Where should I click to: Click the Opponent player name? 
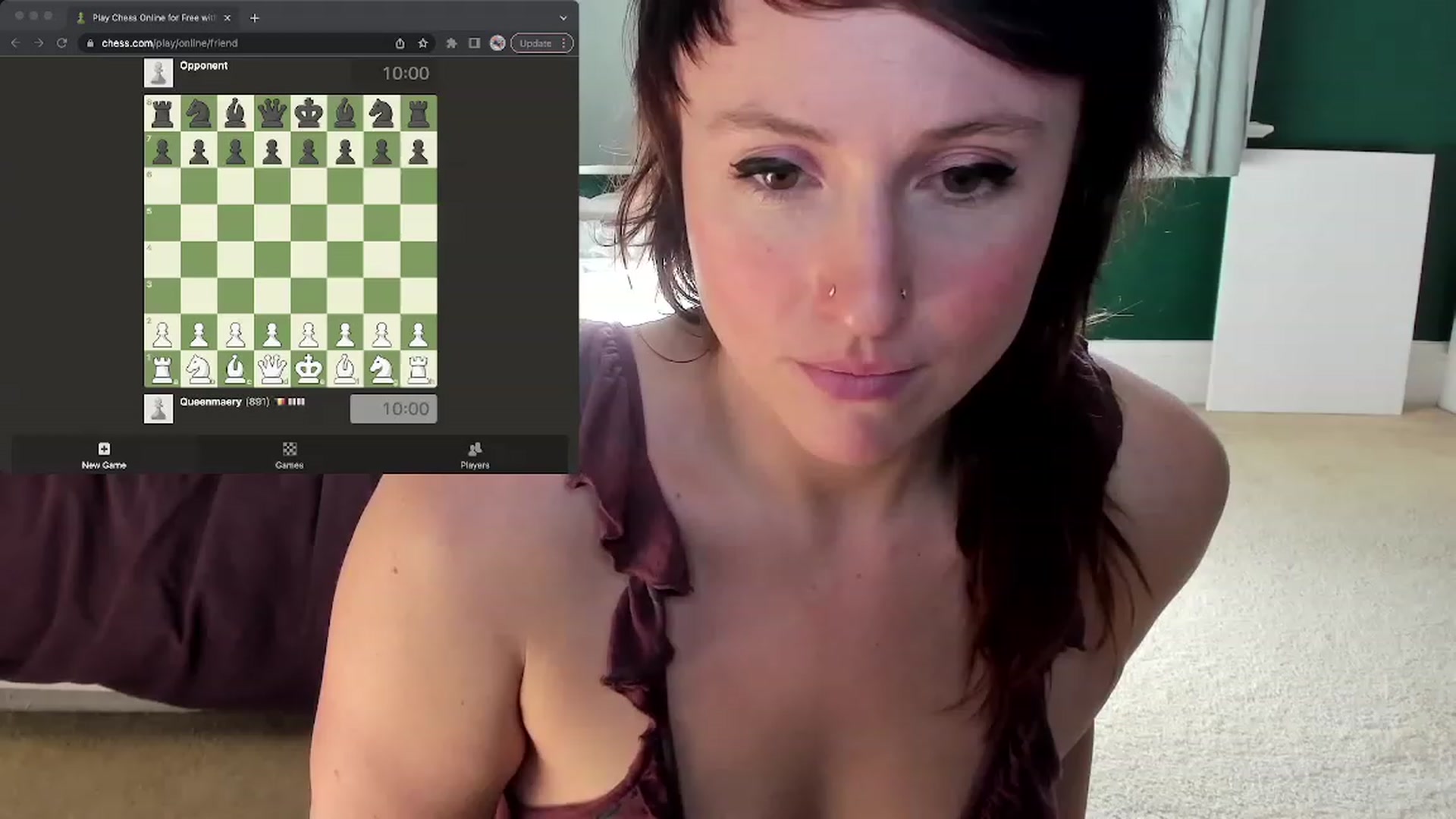[203, 66]
